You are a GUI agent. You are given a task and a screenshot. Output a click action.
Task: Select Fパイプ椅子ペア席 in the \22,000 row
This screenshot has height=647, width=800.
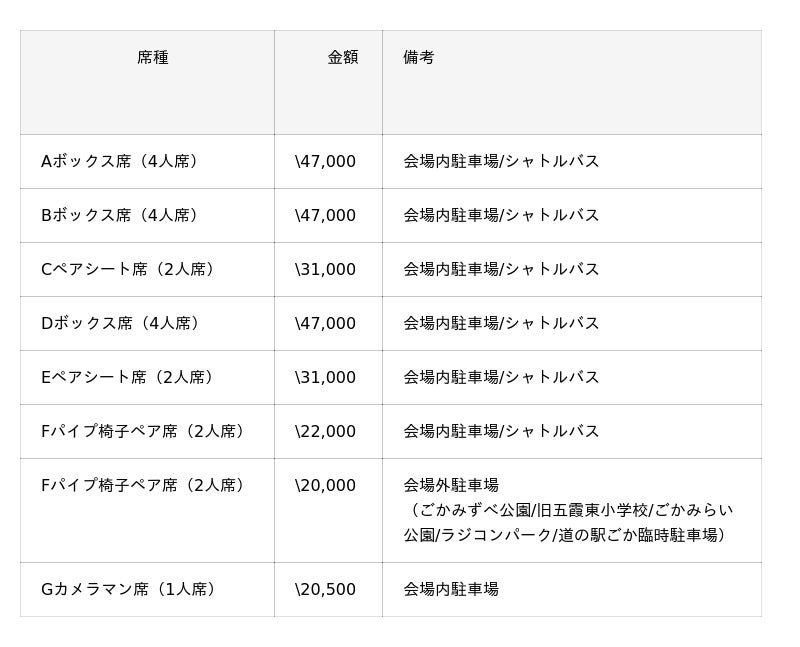pos(145,431)
